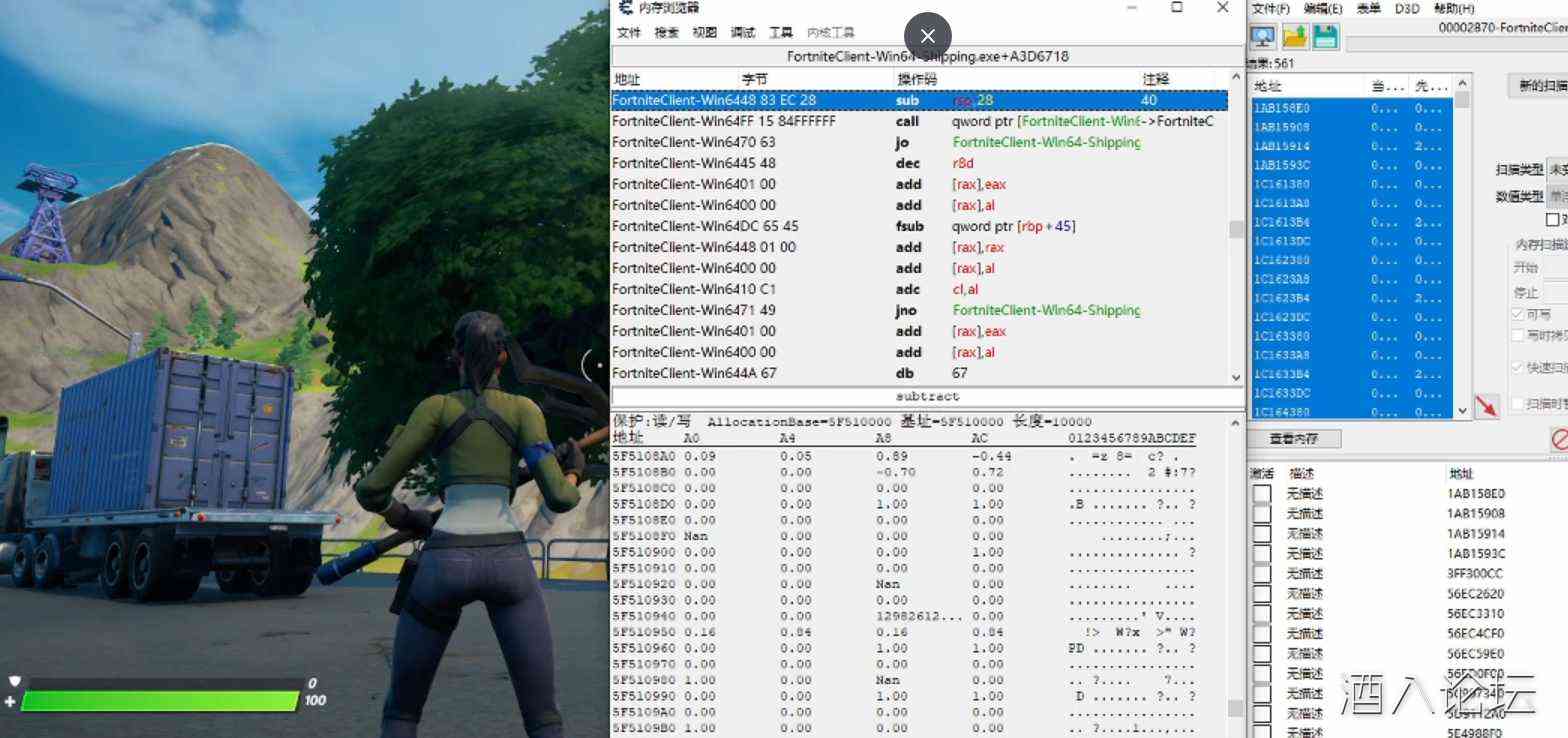This screenshot has height=738, width=1568.
Task: Click the Open Process computer icon
Action: tap(1263, 37)
